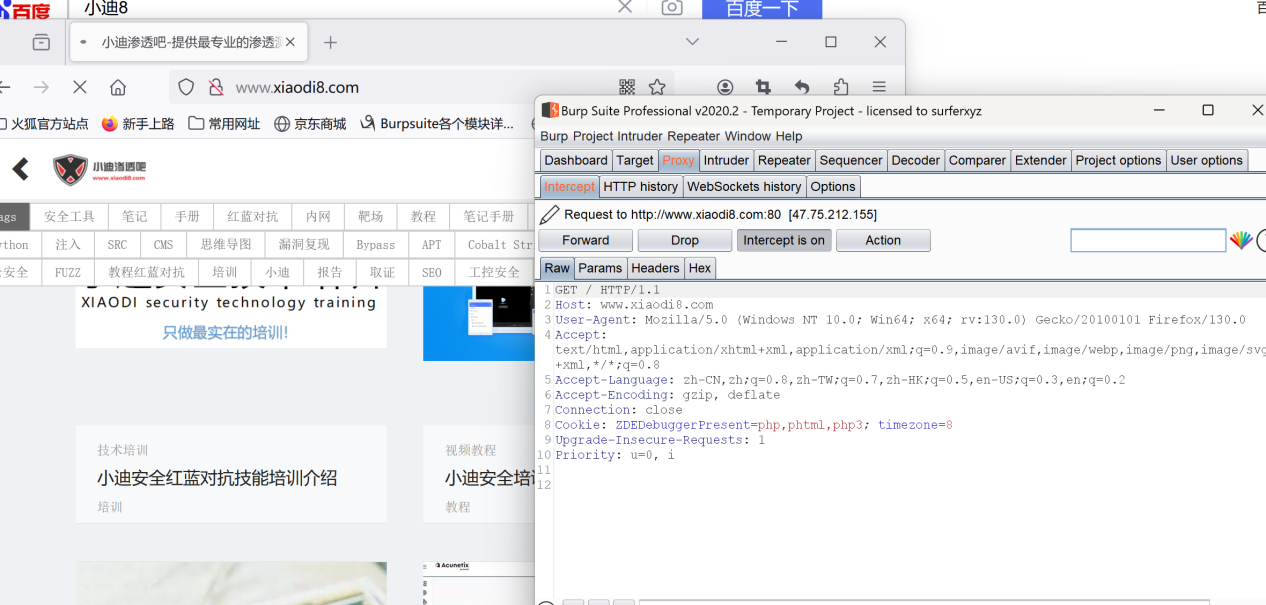Open the Action dropdown button
The image size is (1266, 605).
tap(883, 240)
